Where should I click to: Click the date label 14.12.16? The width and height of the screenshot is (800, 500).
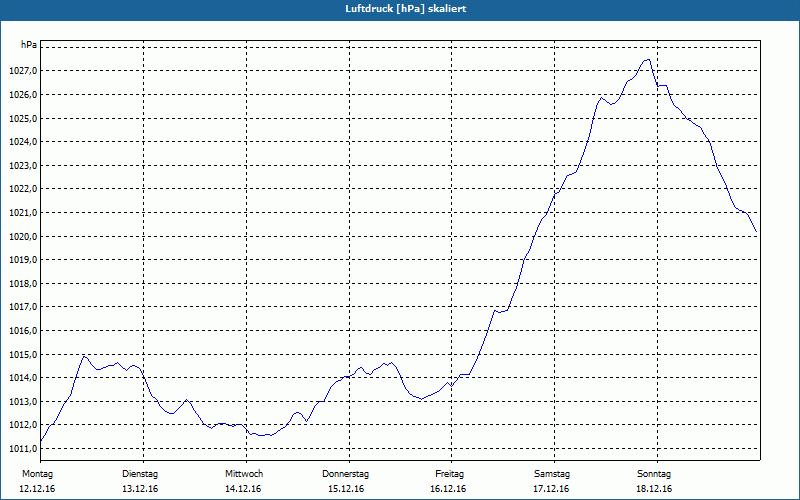click(243, 489)
